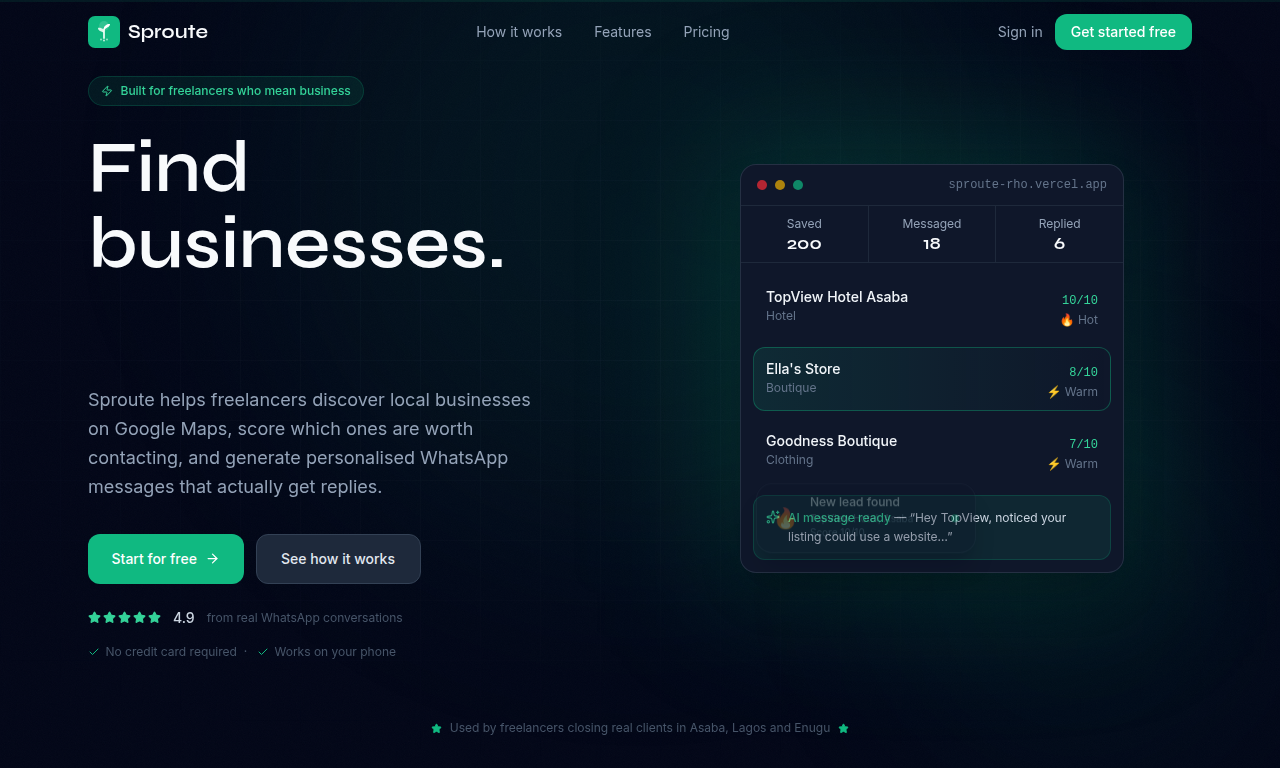Click the star before Used by freelancers

click(x=436, y=728)
